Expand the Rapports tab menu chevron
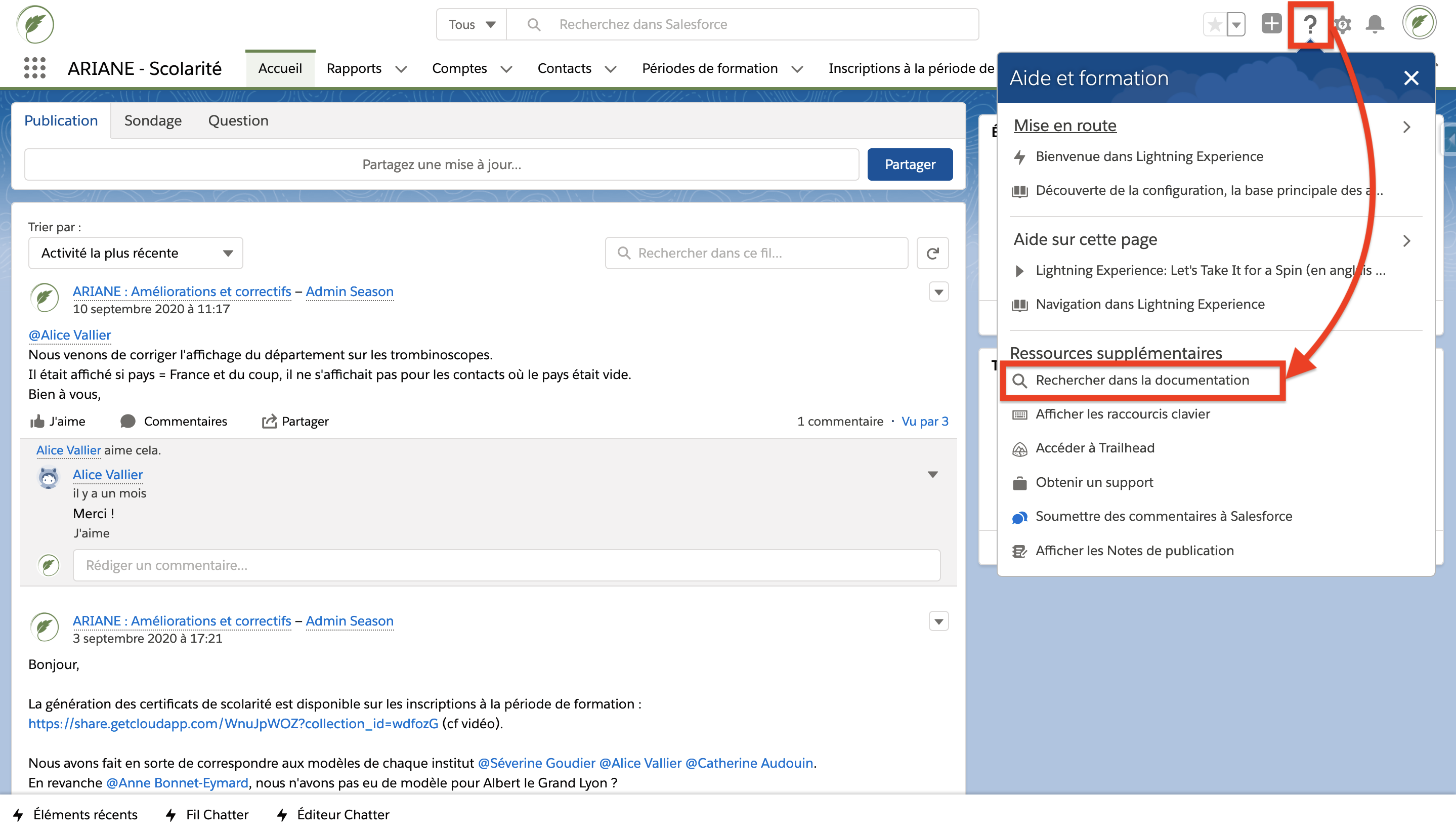Image resolution: width=1456 pixels, height=835 pixels. 401,69
